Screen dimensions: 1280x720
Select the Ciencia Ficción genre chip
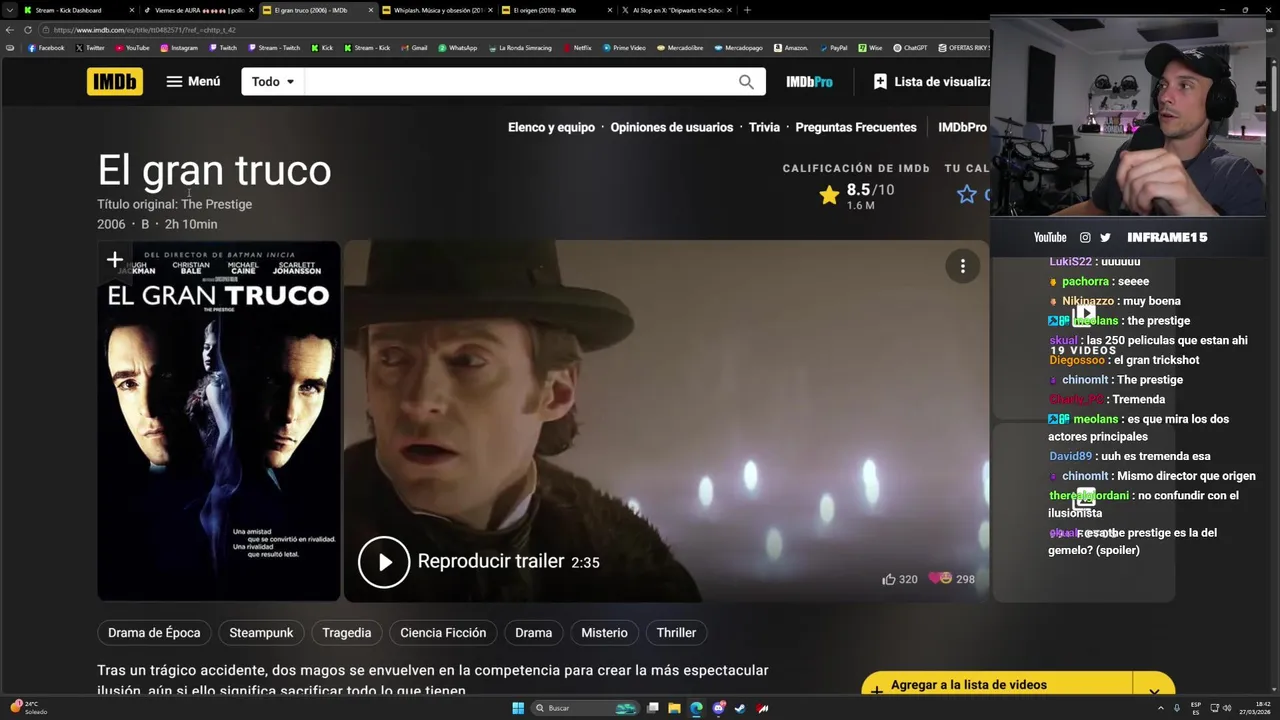click(x=443, y=633)
